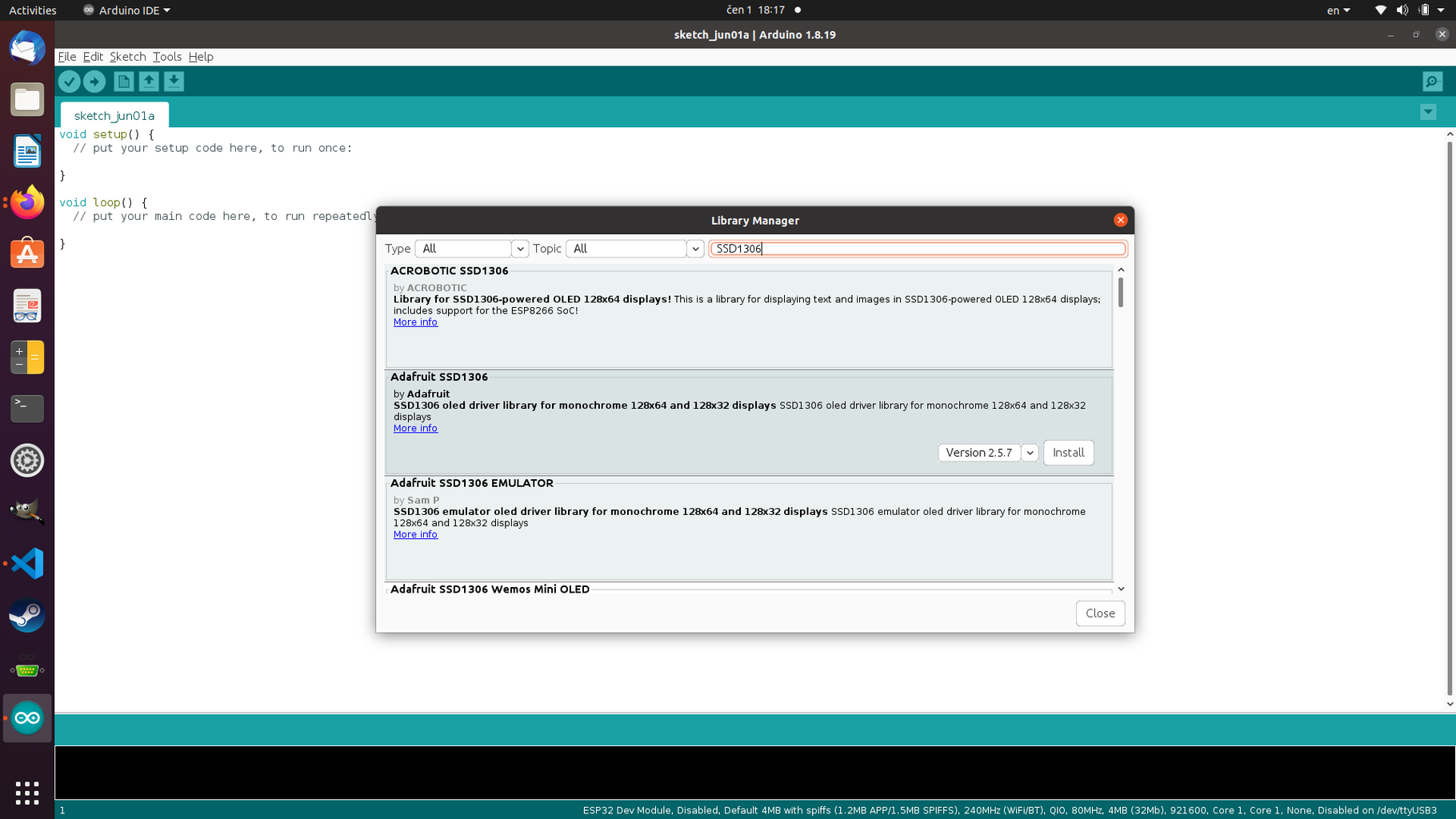Open the Activities overview
The image size is (1456, 819).
click(x=33, y=10)
